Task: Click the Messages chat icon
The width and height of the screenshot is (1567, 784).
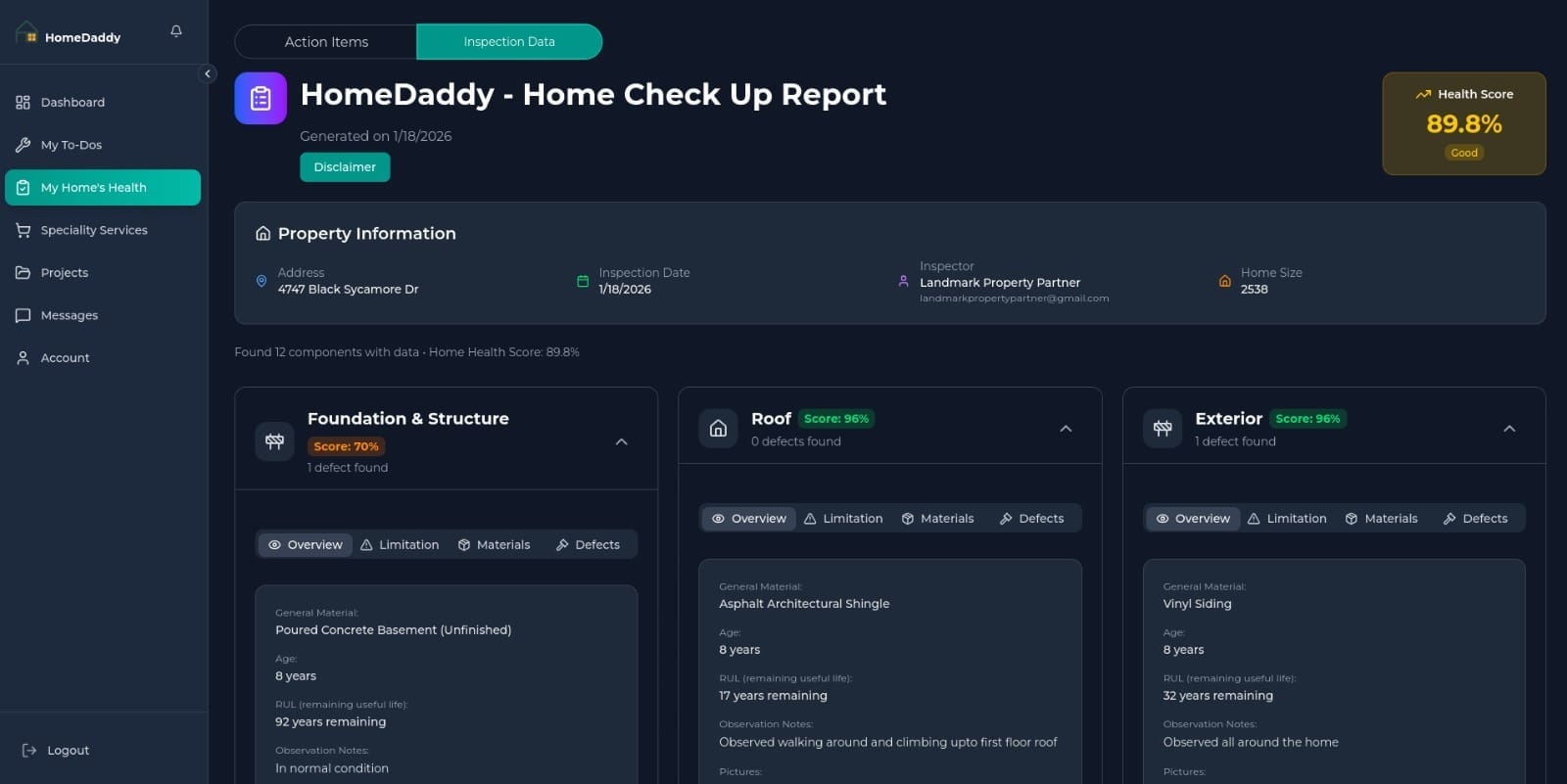Action: point(23,315)
